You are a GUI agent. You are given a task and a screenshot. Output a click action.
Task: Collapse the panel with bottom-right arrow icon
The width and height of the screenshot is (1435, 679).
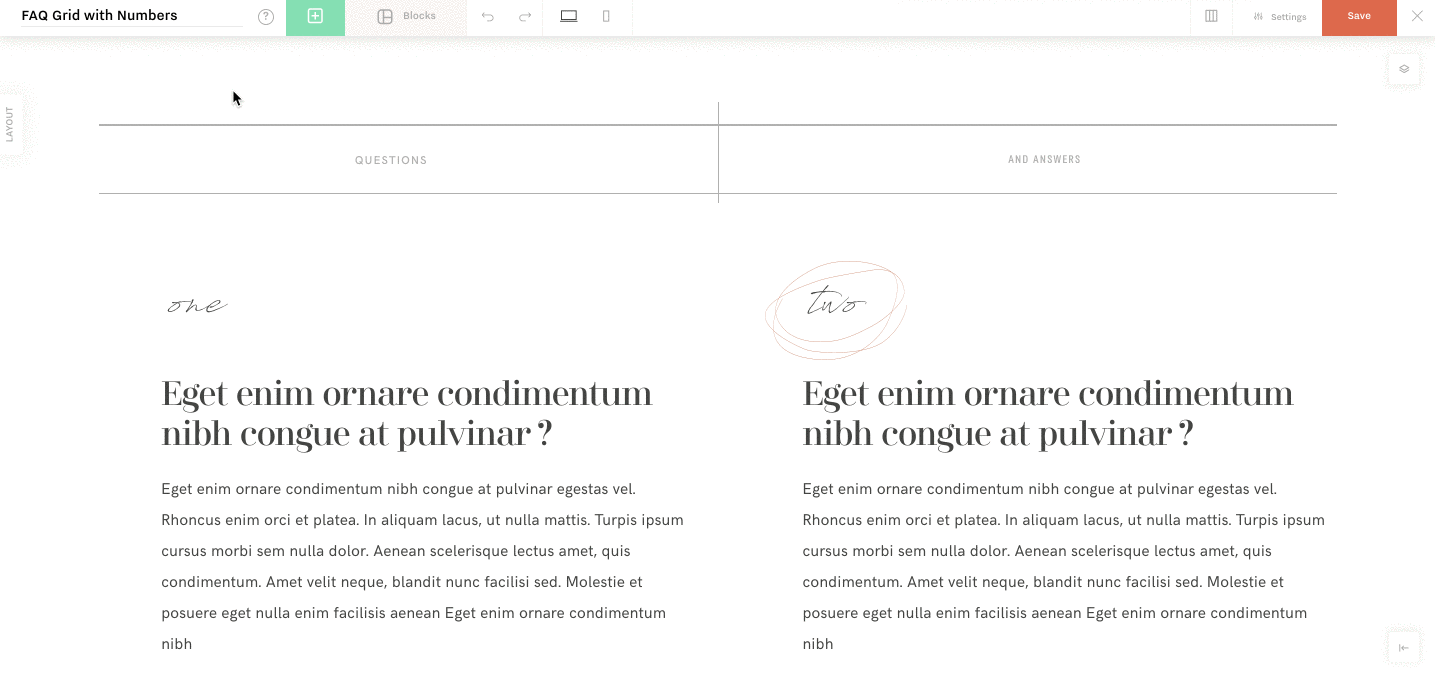point(1404,648)
